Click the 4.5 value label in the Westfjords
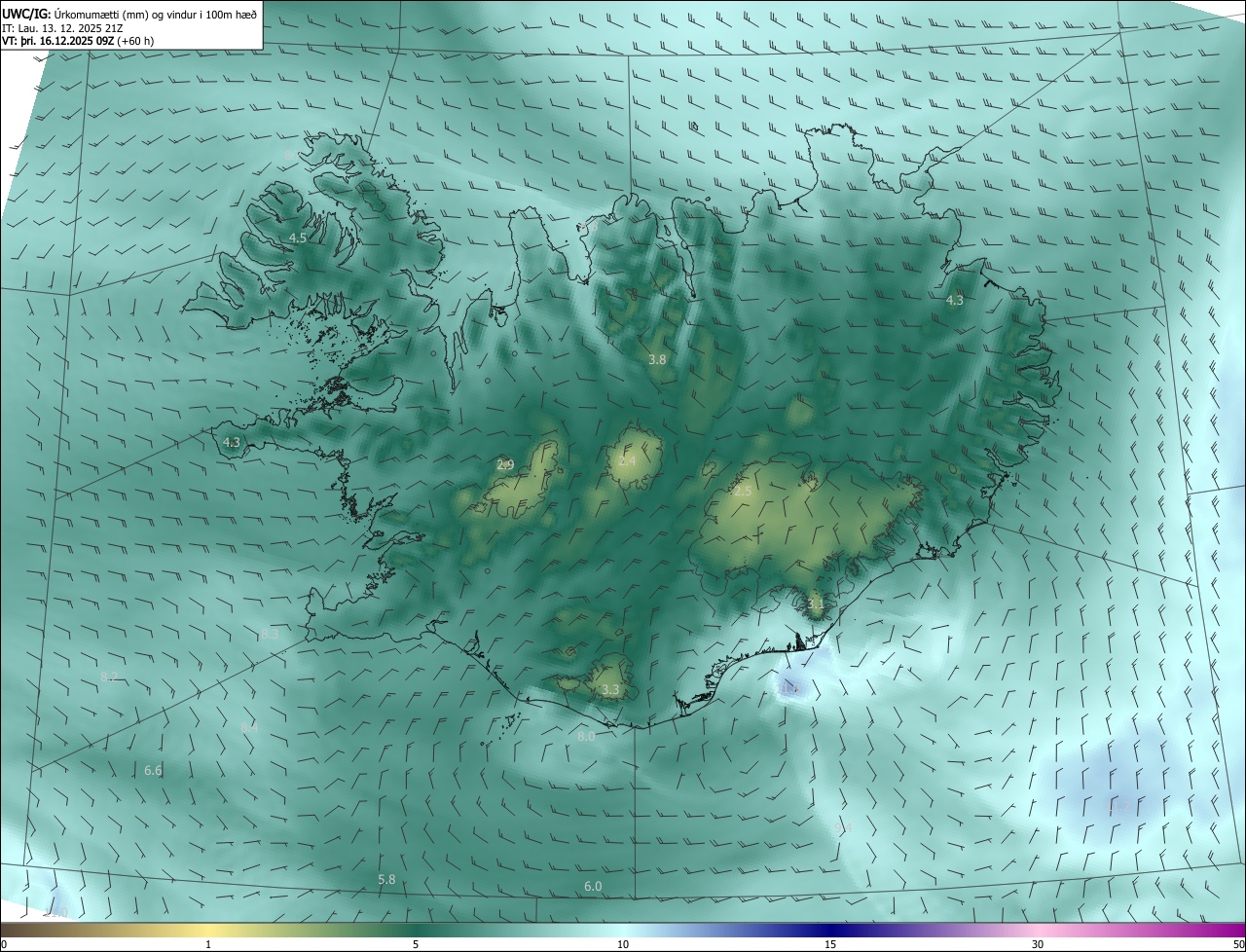Image resolution: width=1246 pixels, height=952 pixels. click(298, 238)
